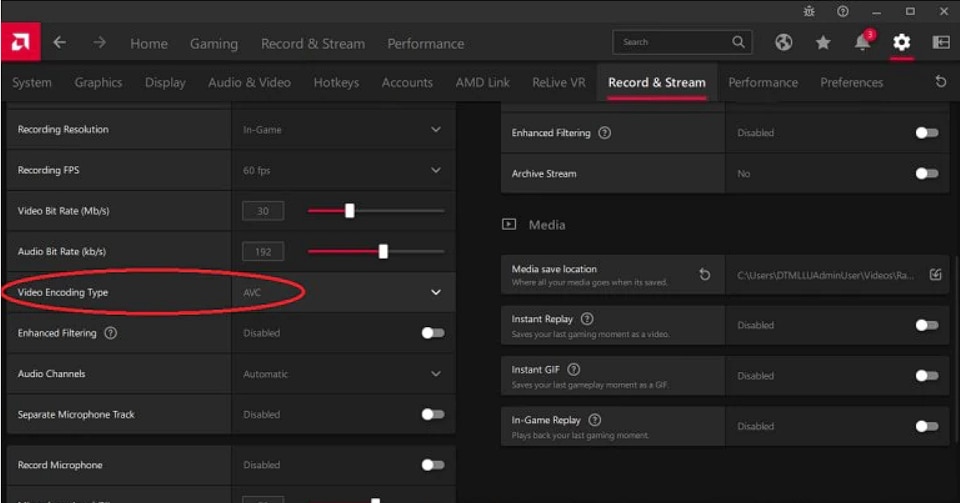Browse for Media save location folder
The image size is (960, 503).
click(935, 275)
